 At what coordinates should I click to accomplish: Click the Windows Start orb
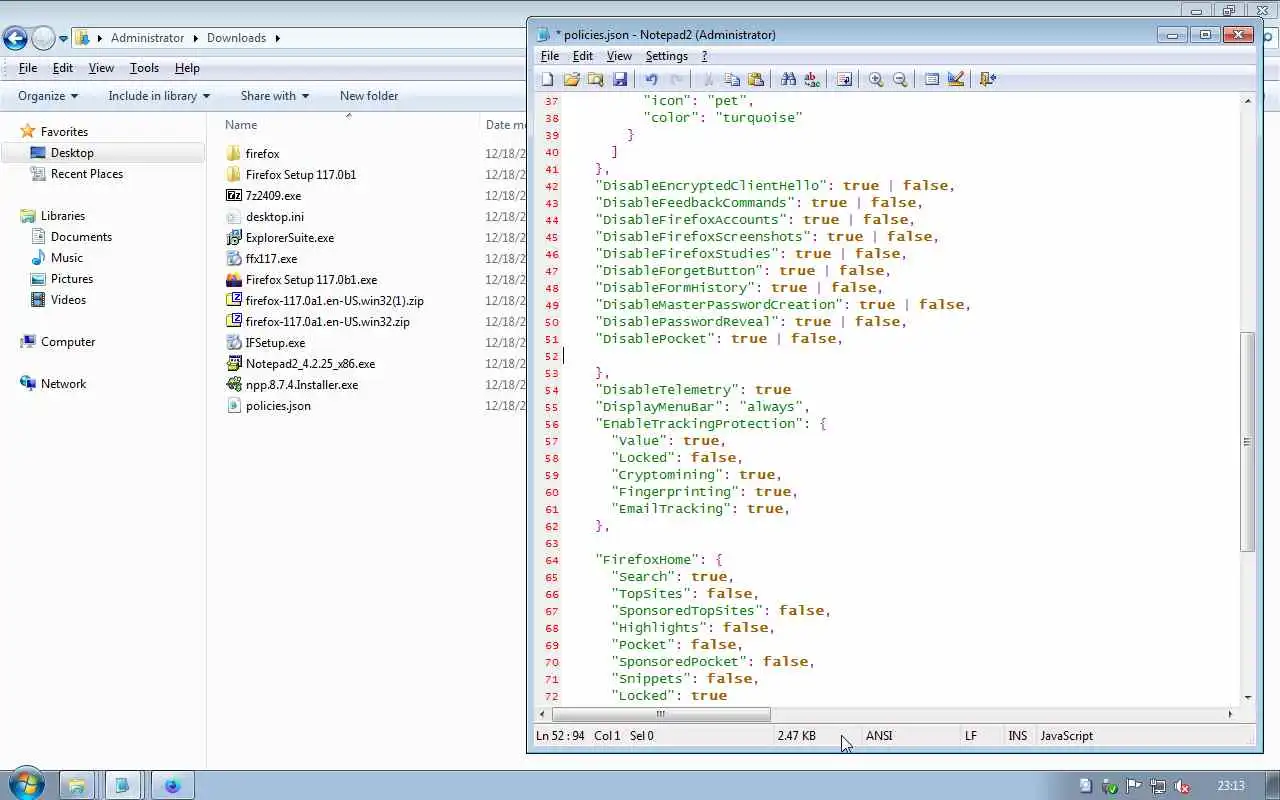click(26, 784)
